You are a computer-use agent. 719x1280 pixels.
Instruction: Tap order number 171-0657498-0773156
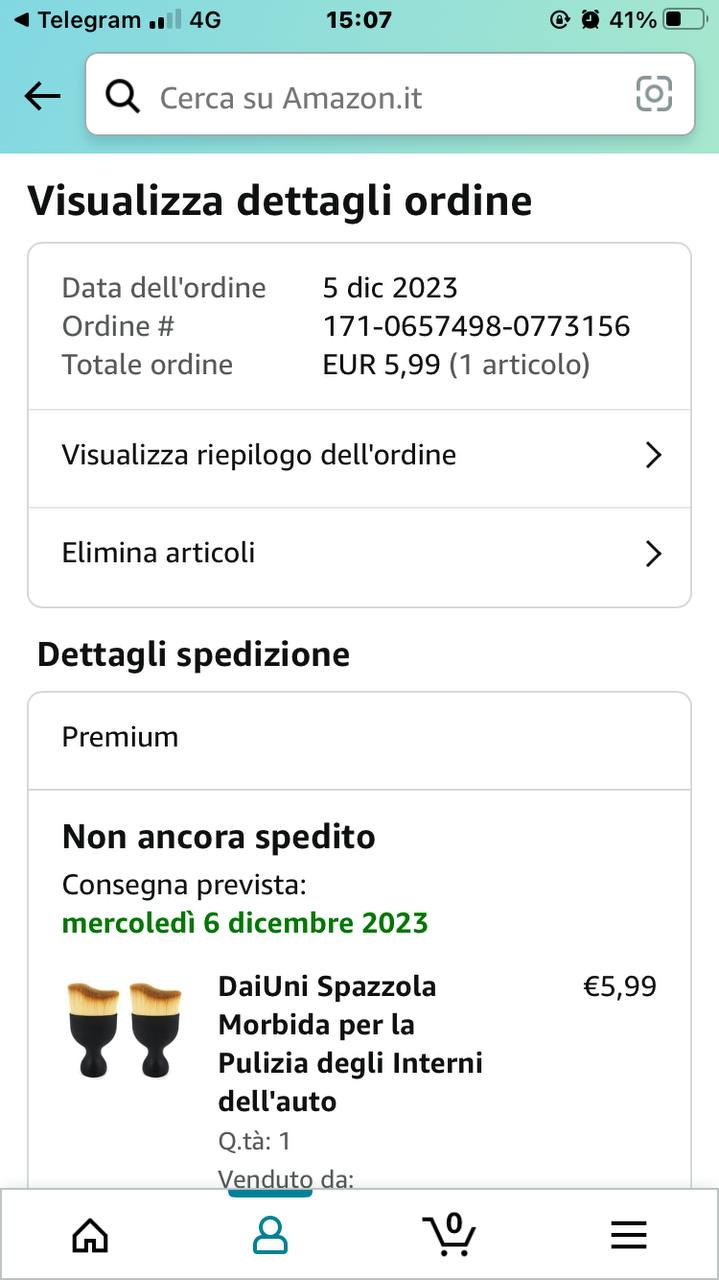(476, 326)
